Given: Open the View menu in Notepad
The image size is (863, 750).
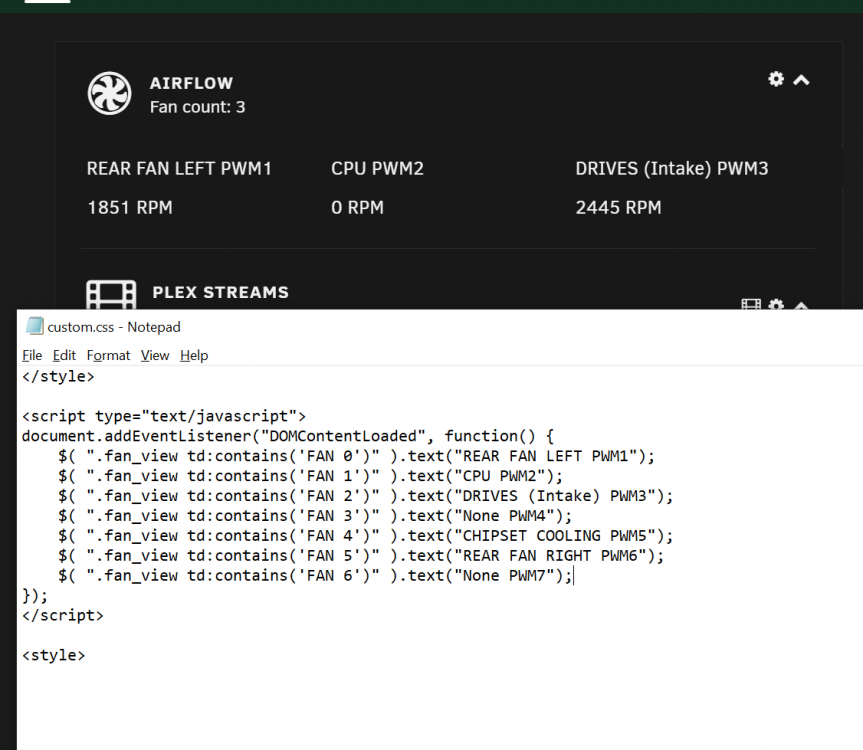Looking at the screenshot, I should pos(155,355).
